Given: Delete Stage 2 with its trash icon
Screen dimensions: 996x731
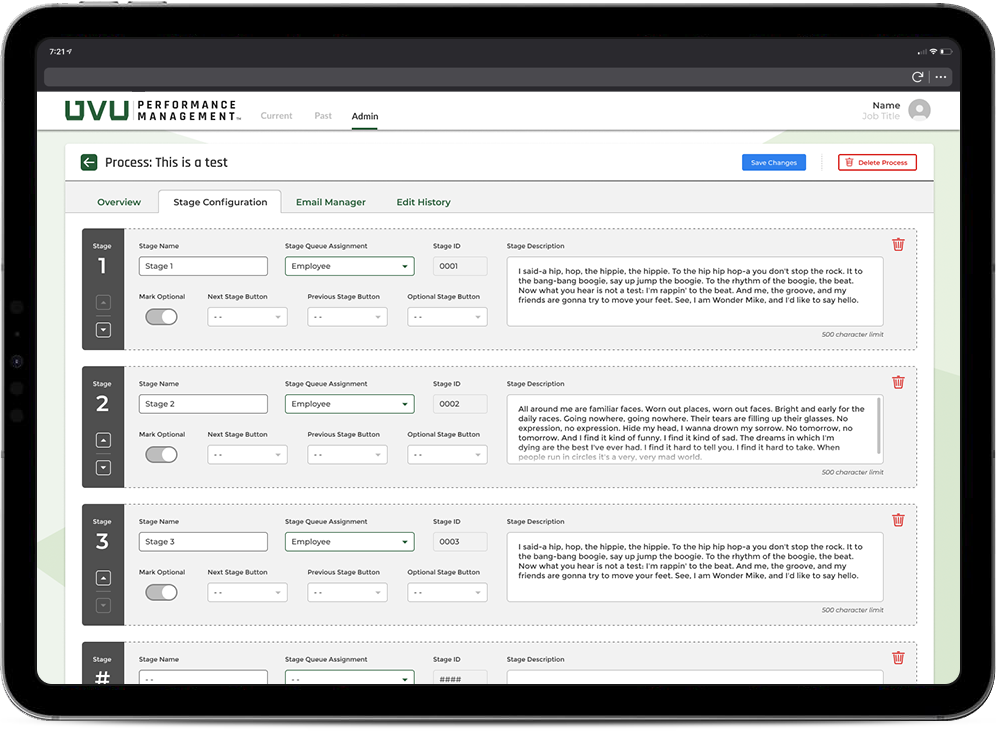Looking at the screenshot, I should coord(898,382).
